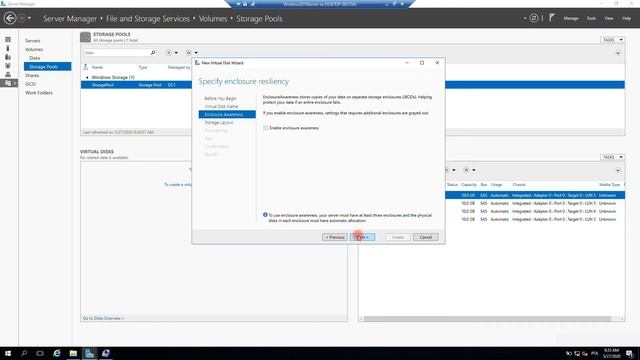640x360 pixels.
Task: Click Next in the wizard
Action: (362, 237)
